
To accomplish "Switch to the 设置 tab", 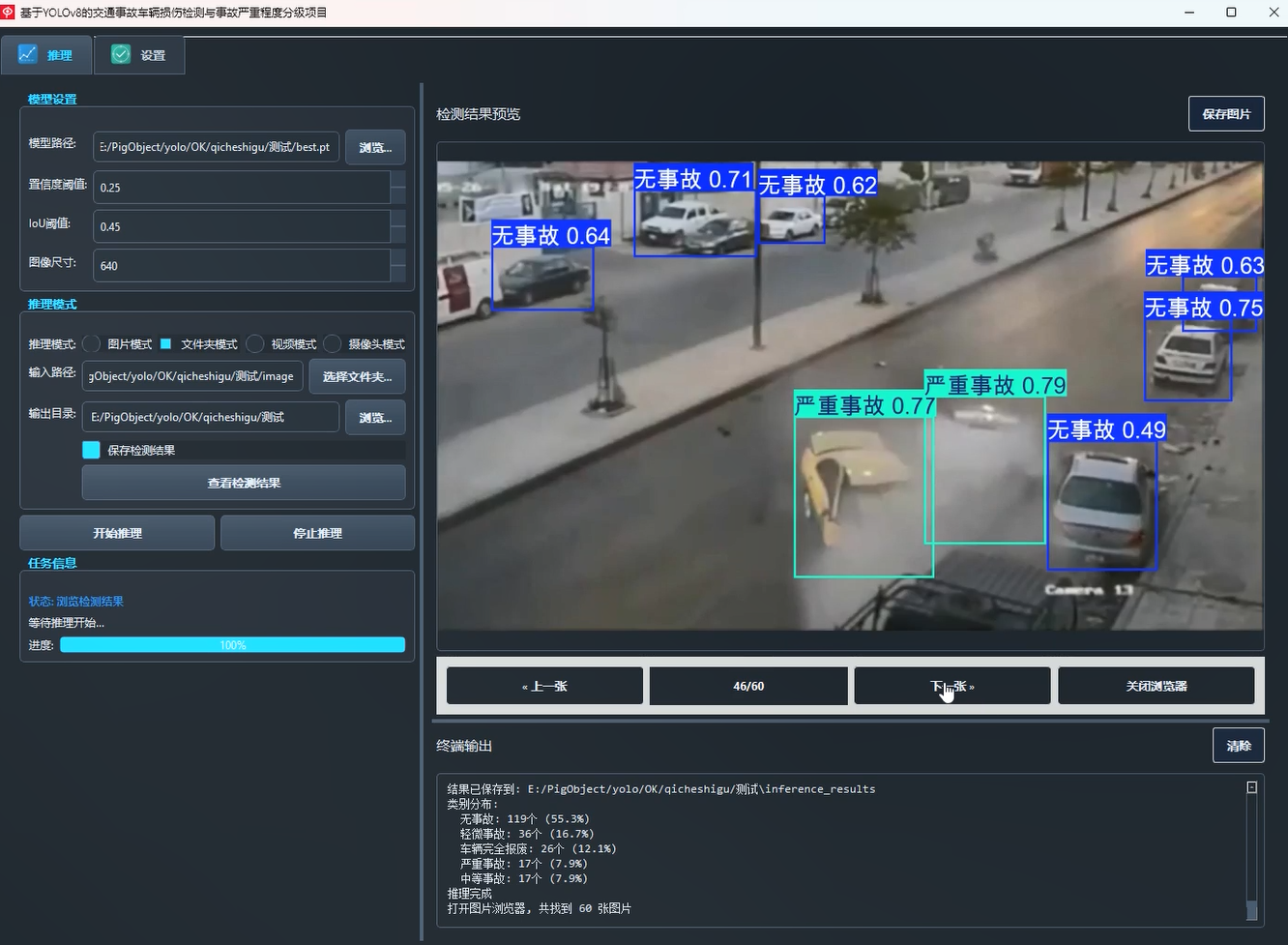I will tap(139, 55).
